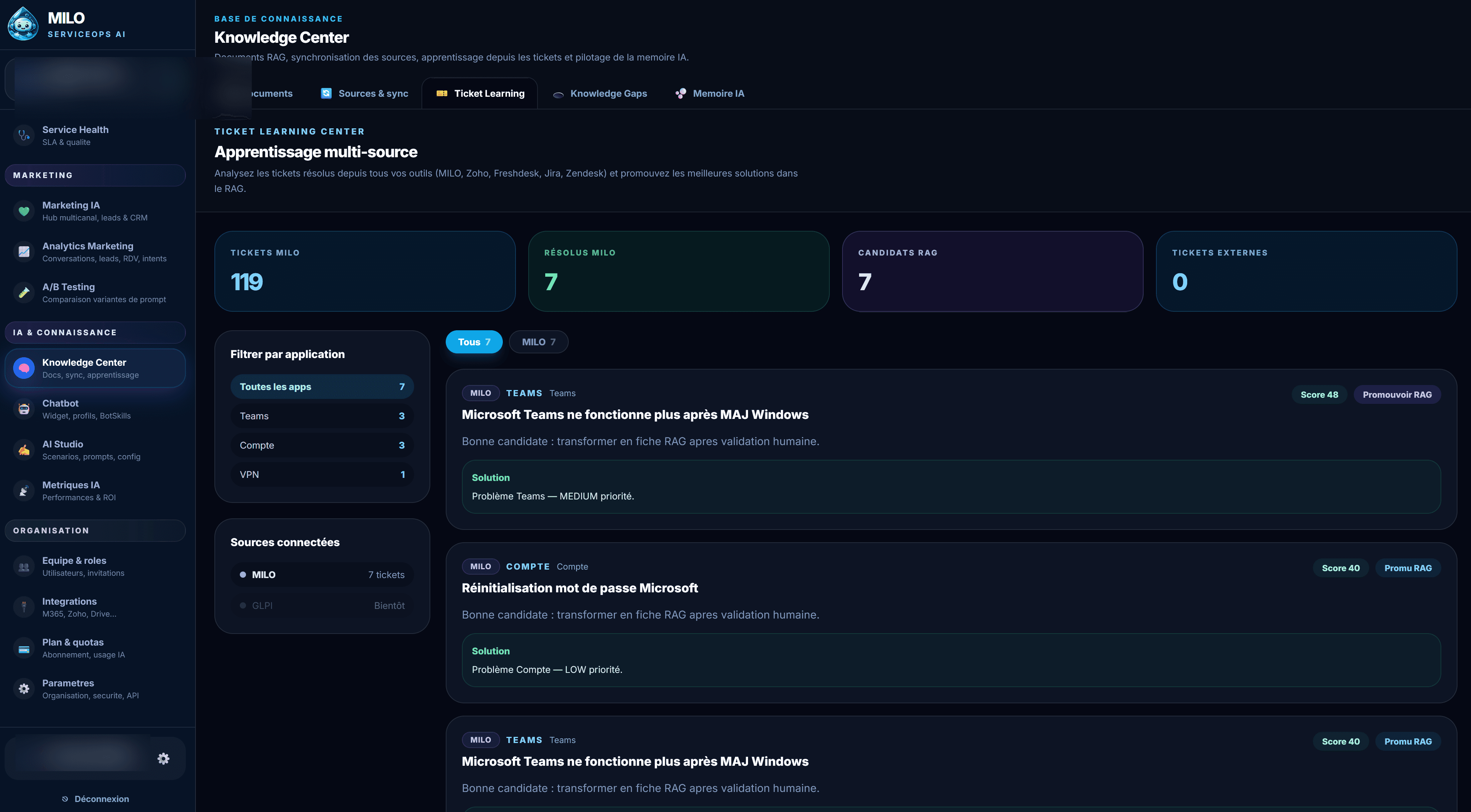The image size is (1471, 812).
Task: Switch to Sources & sync tab
Action: pyautogui.click(x=364, y=93)
